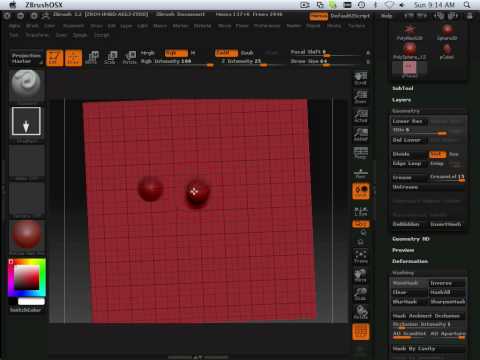480x360 pixels.
Task: Click the Divide button
Action: (409, 154)
